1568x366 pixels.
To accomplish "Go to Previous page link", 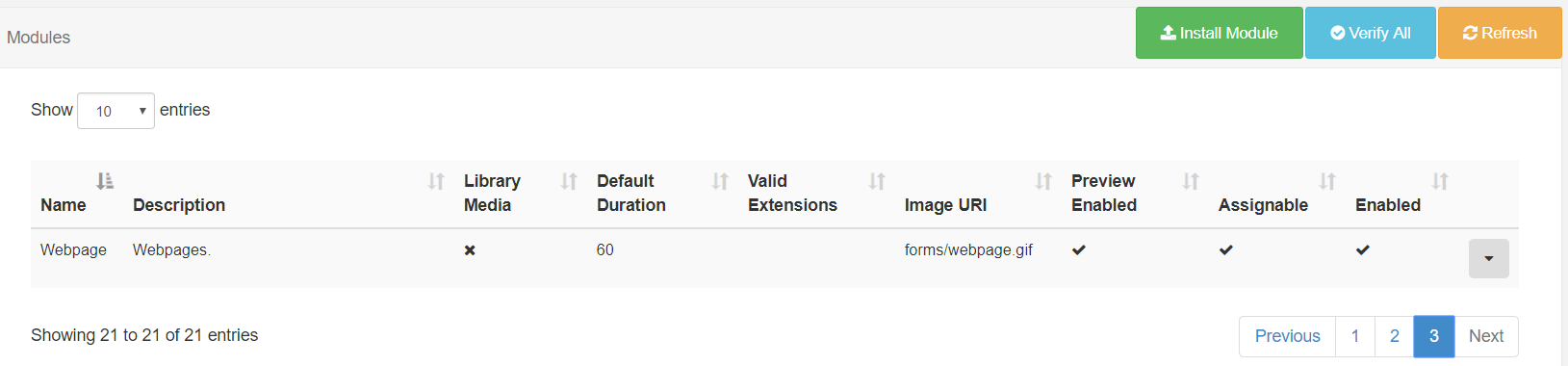I will [1288, 336].
